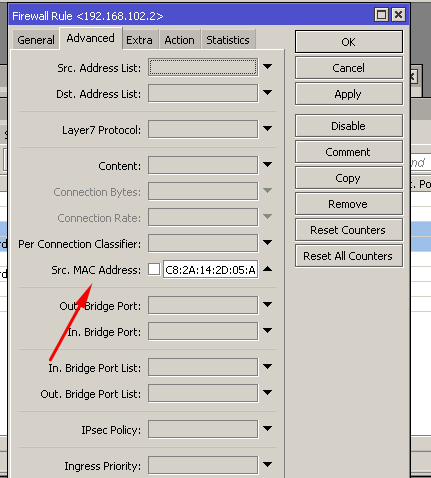
Task: Expand the Ingress Priority option
Action: point(267,464)
